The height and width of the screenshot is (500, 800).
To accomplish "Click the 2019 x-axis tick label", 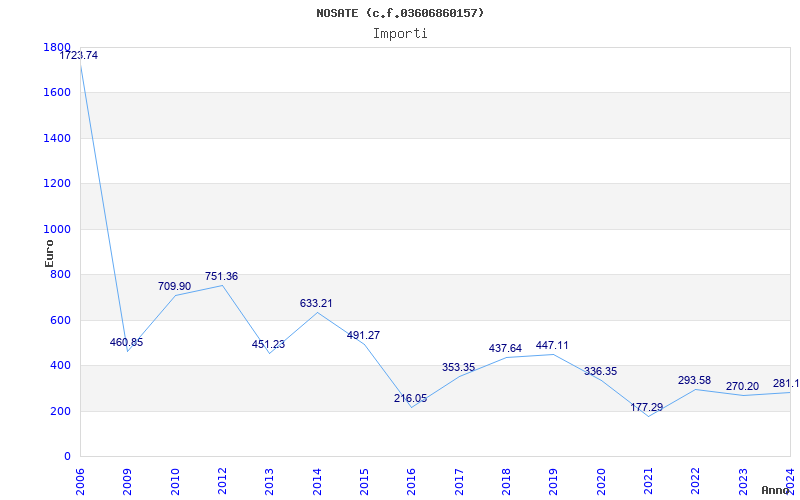I will pyautogui.click(x=553, y=482).
